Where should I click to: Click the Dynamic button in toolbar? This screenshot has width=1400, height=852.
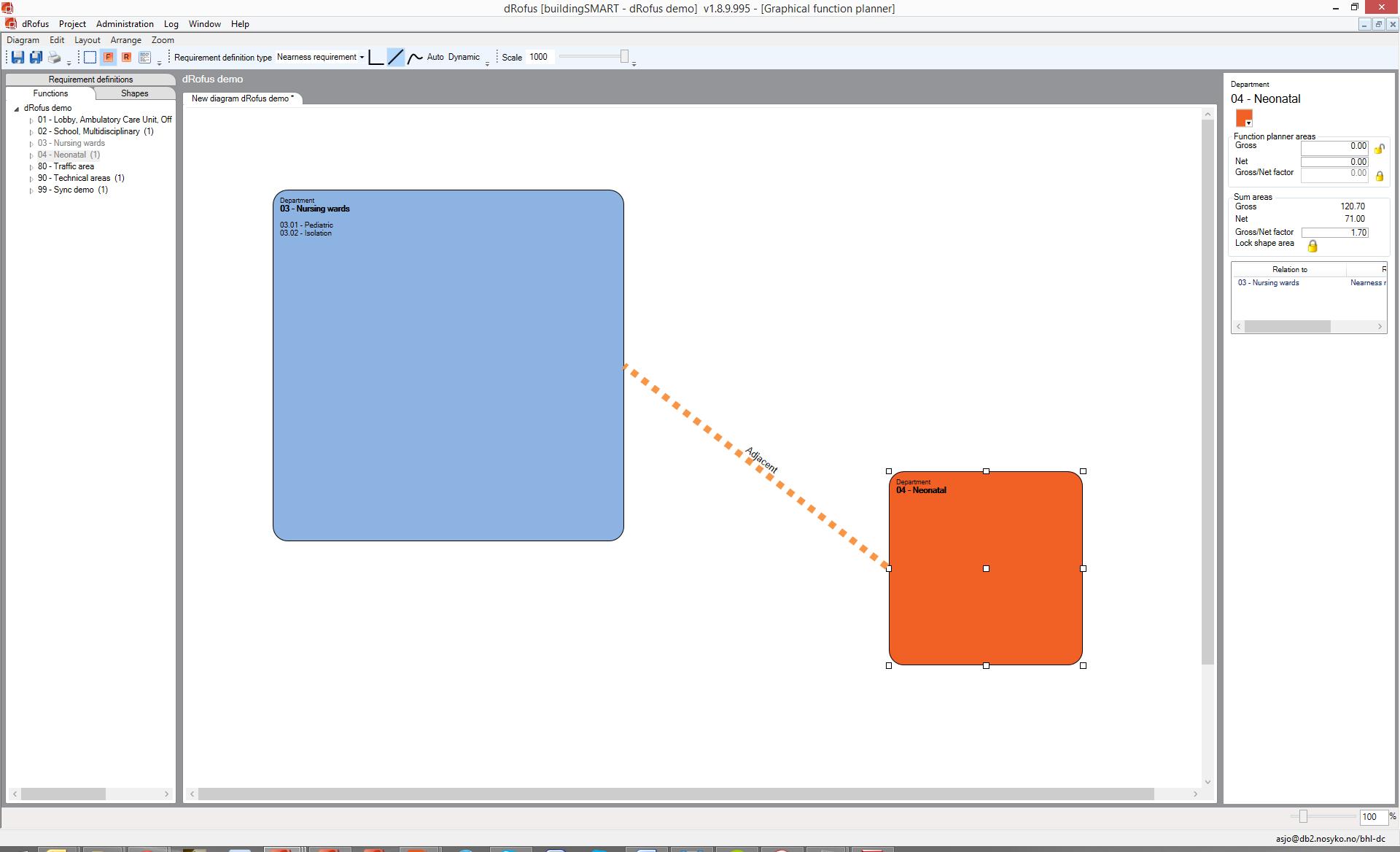(464, 57)
